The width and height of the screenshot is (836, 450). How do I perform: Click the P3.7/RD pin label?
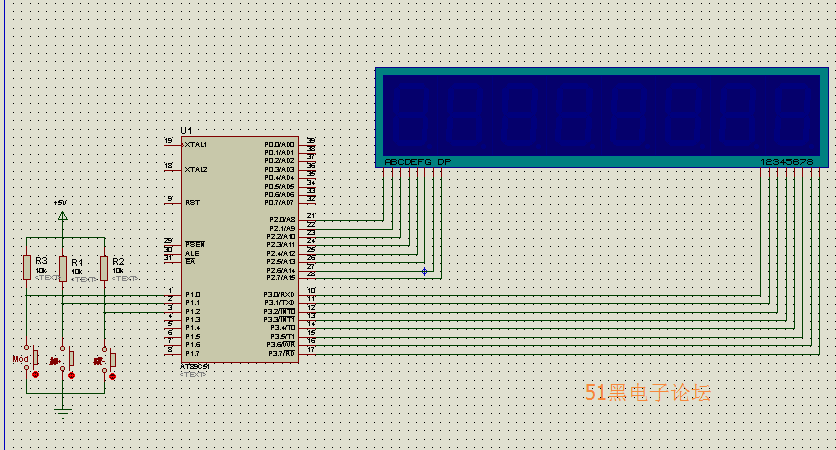coord(282,353)
